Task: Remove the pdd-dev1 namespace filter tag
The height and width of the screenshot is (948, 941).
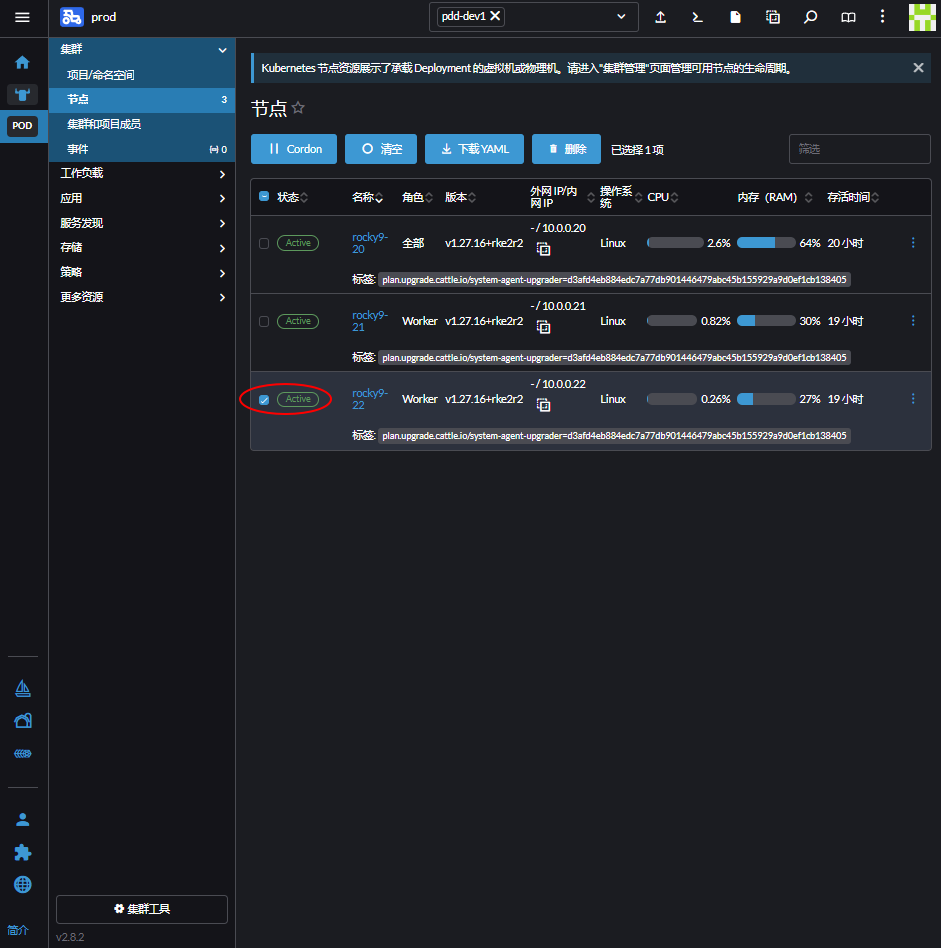Action: pos(495,16)
